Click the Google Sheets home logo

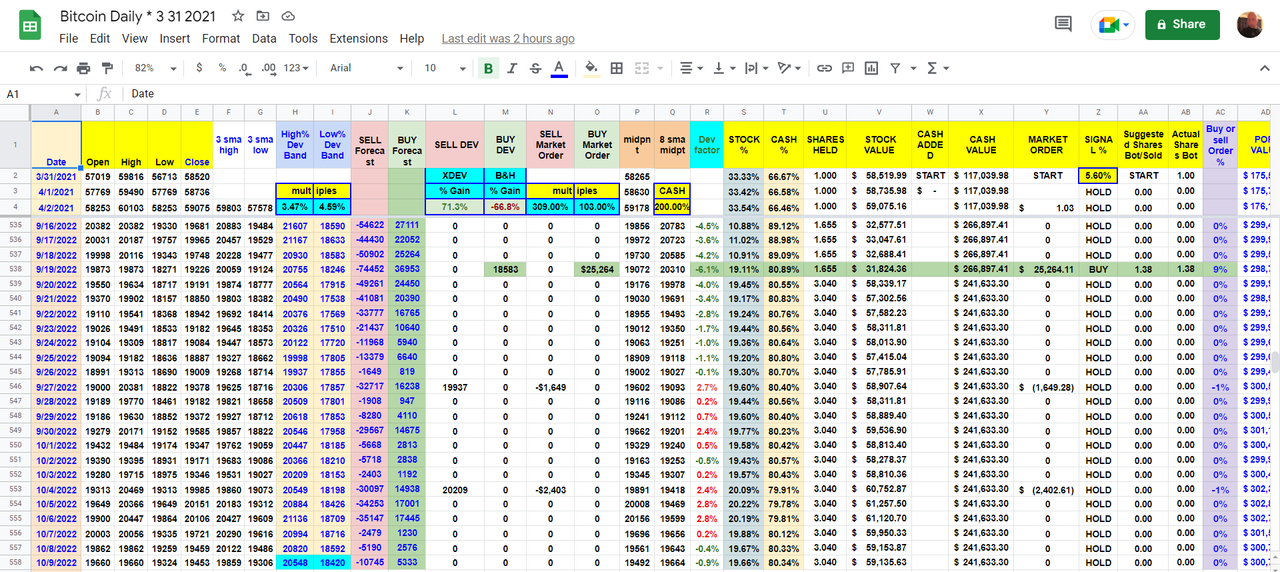pyautogui.click(x=30, y=26)
